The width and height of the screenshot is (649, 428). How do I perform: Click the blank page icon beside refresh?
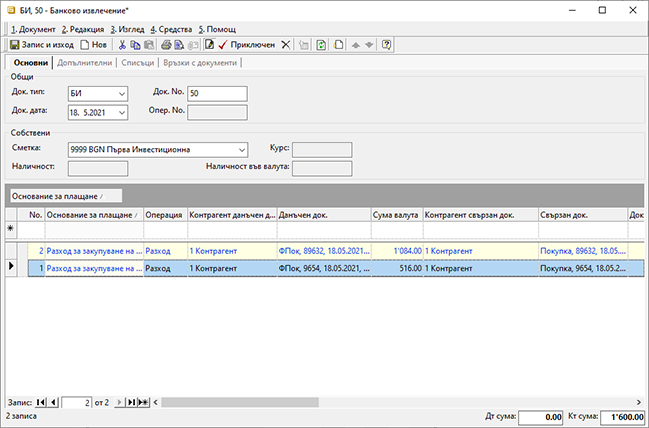coord(339,45)
